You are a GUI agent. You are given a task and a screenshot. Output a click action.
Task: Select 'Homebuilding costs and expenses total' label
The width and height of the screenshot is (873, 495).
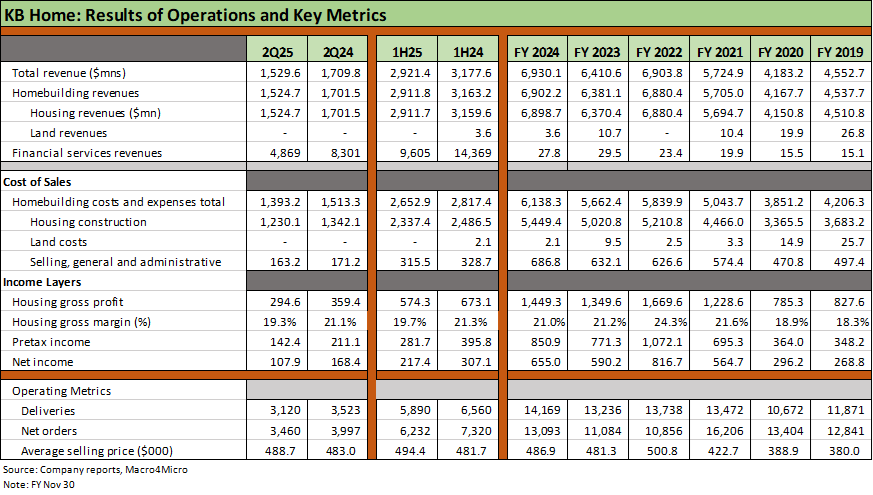tap(119, 202)
